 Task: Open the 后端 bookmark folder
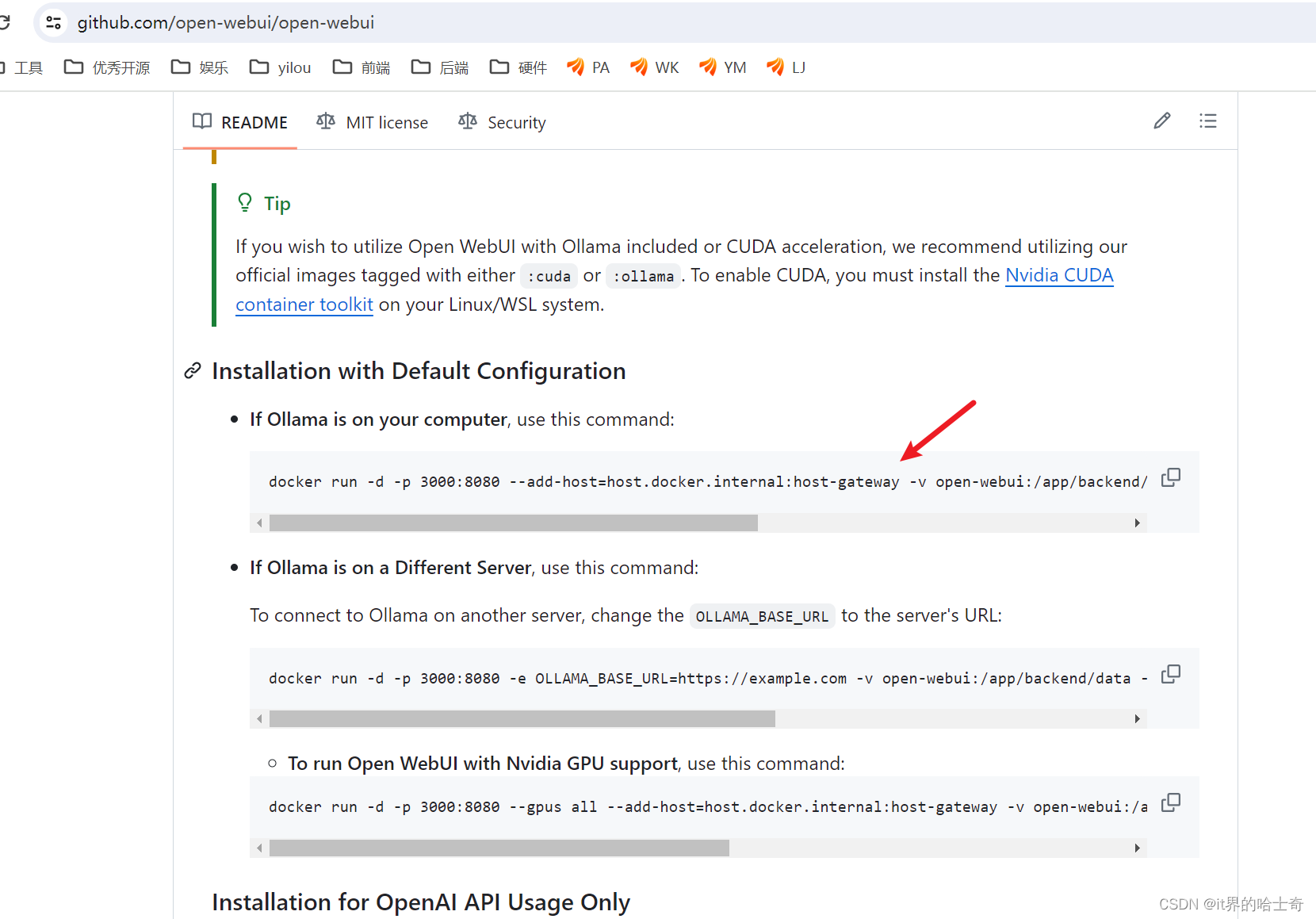click(440, 67)
